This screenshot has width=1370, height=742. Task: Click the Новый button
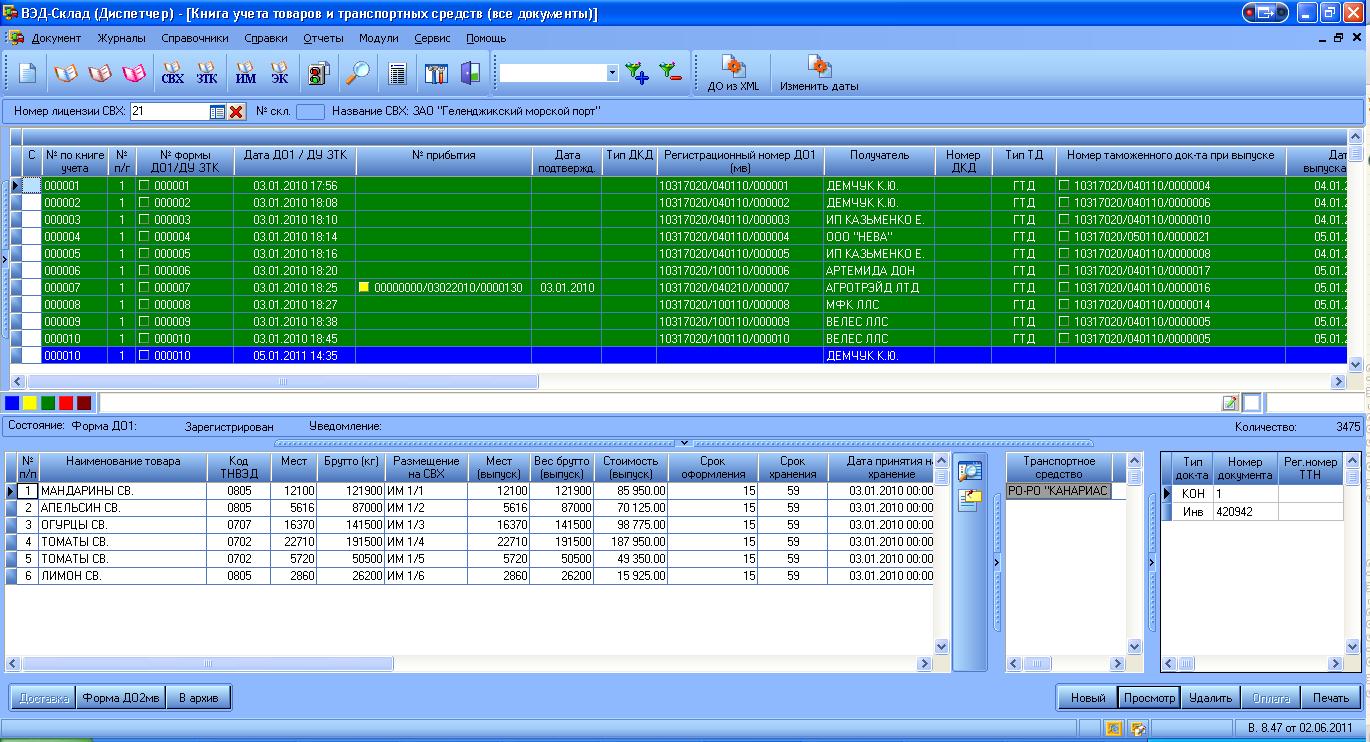coord(1088,697)
